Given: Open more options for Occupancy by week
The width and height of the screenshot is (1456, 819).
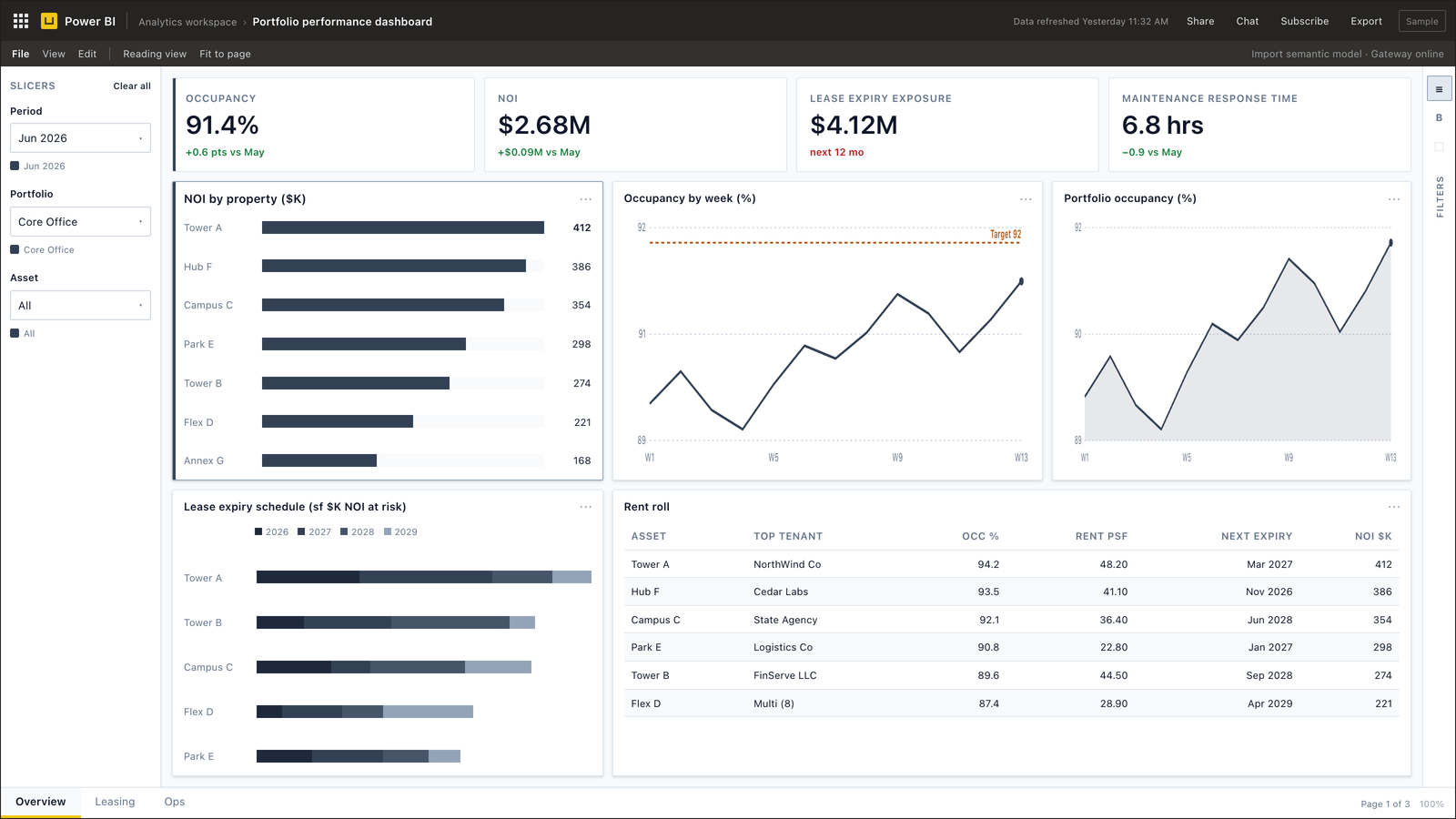Looking at the screenshot, I should pyautogui.click(x=1026, y=199).
